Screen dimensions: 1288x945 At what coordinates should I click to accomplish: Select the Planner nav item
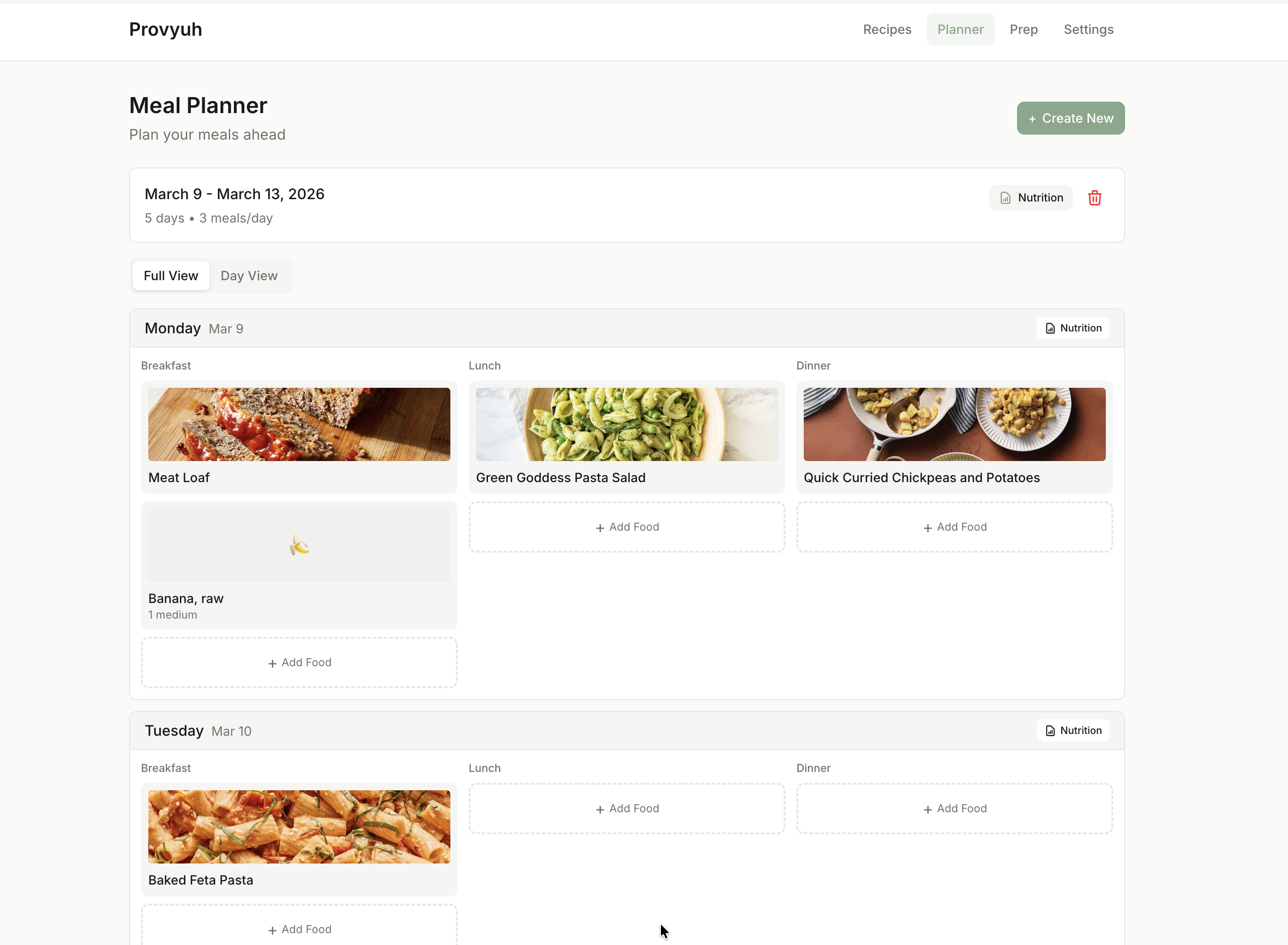tap(960, 30)
